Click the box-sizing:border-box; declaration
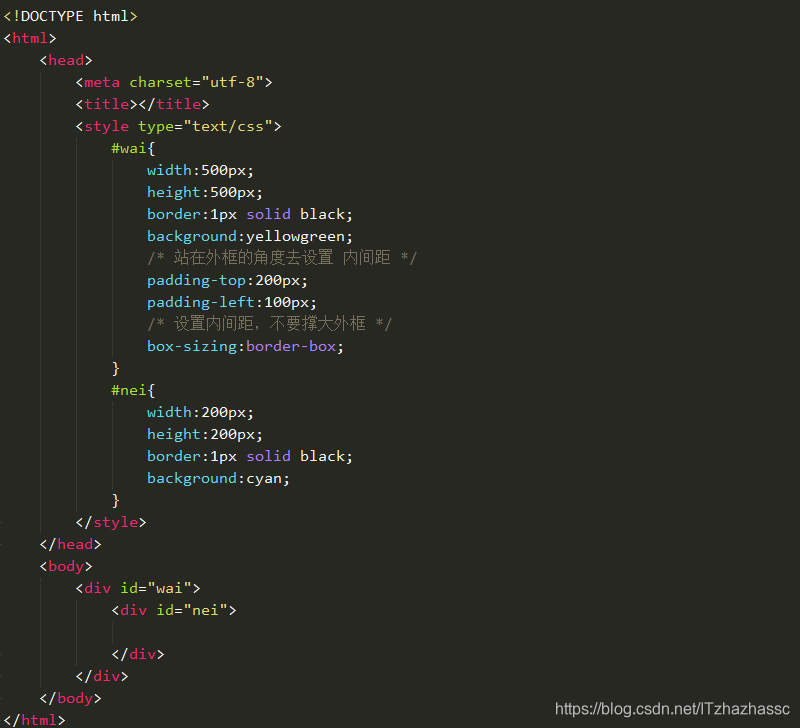Viewport: 800px width, 728px height. tap(245, 346)
